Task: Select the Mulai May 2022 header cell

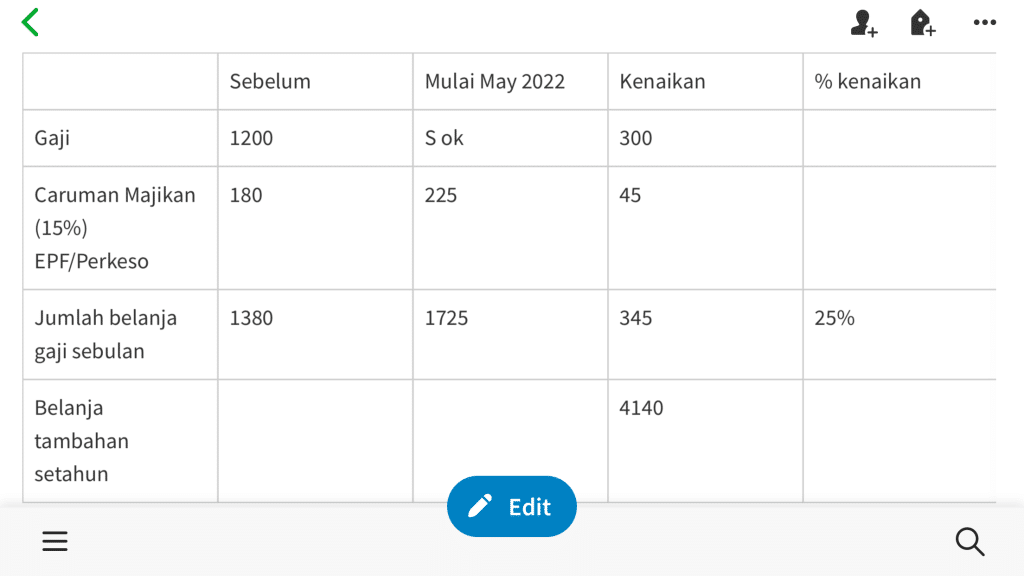Action: pyautogui.click(x=511, y=82)
